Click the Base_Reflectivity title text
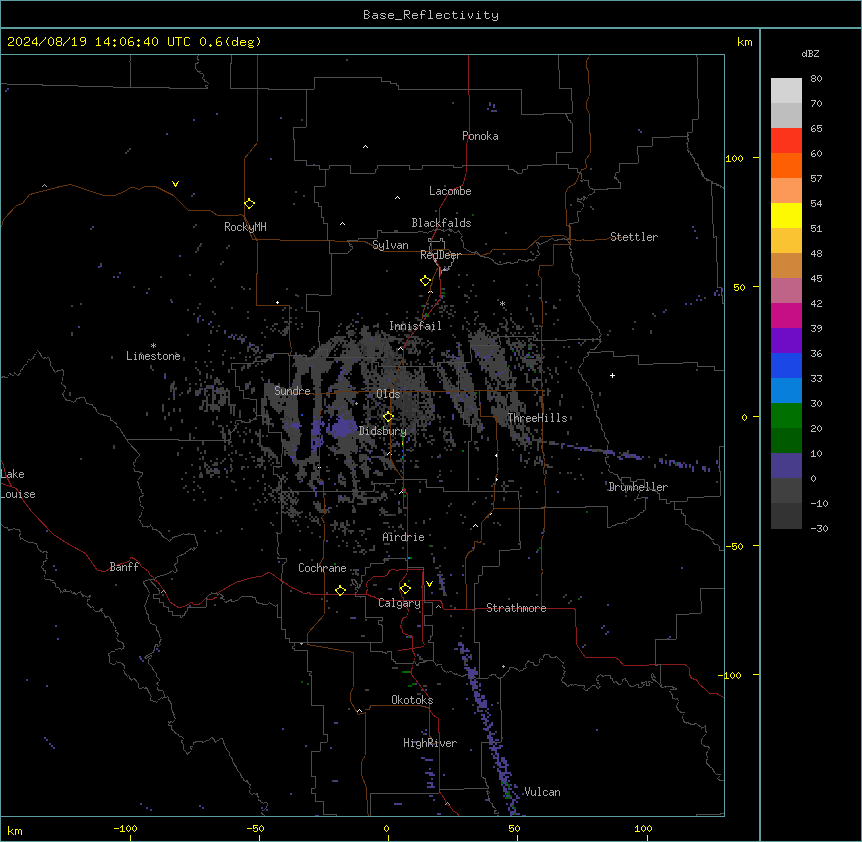This screenshot has height=842, width=862. click(x=431, y=15)
